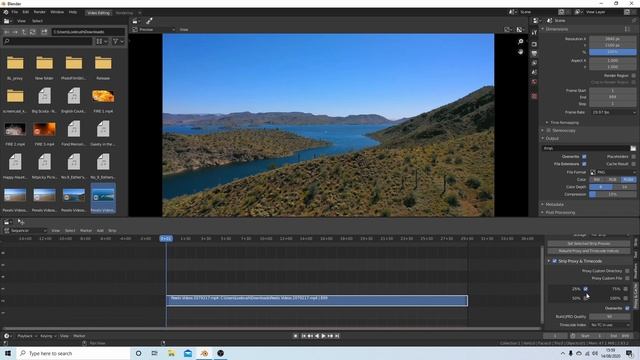This screenshot has width=640, height=360.
Task: Toggle the Cache Result checkbox
Action: (633, 164)
